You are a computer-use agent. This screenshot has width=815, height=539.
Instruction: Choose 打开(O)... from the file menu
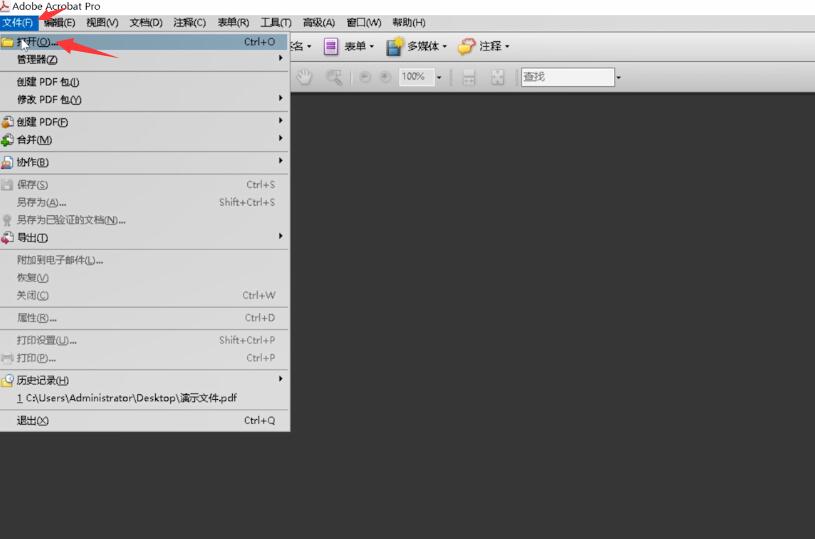click(x=144, y=42)
